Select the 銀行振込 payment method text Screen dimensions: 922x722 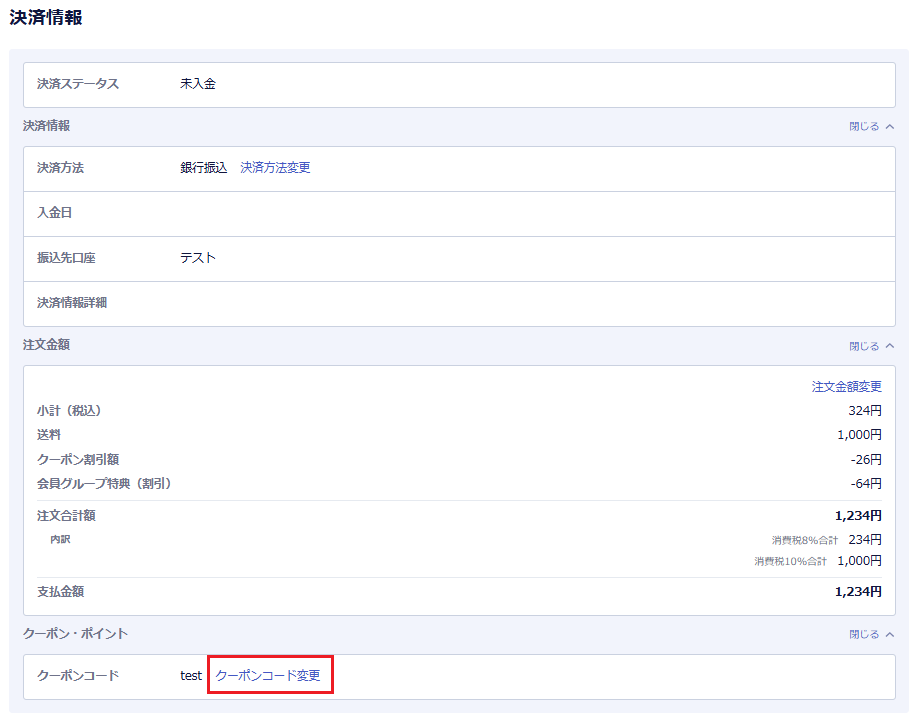203,168
